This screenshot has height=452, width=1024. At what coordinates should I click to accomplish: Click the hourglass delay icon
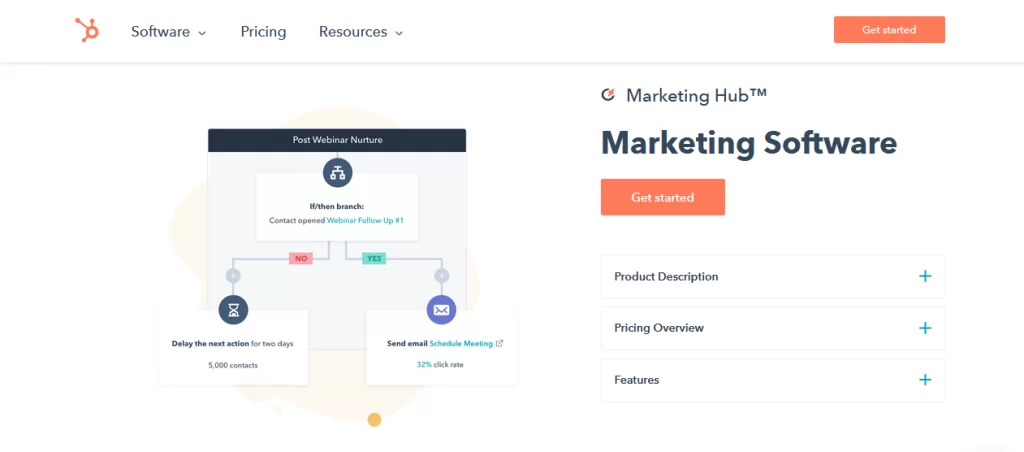click(233, 310)
